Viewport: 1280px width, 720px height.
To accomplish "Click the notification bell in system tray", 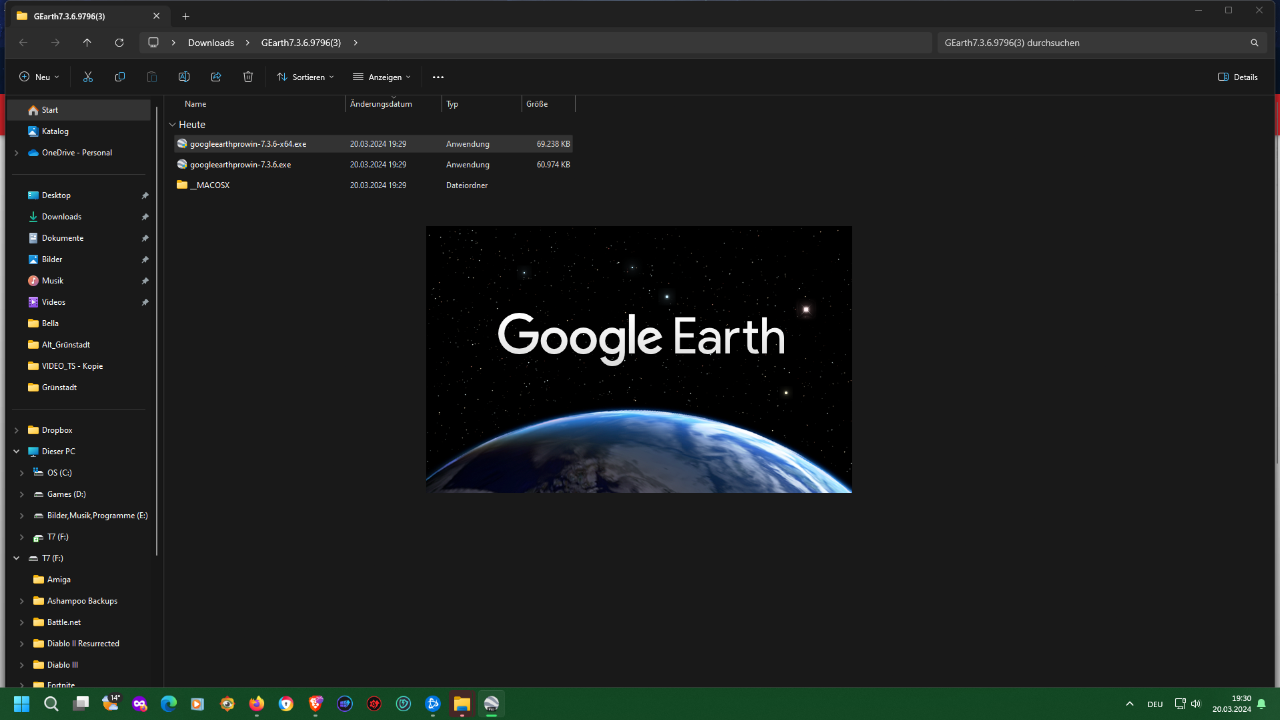I will coord(1262,704).
